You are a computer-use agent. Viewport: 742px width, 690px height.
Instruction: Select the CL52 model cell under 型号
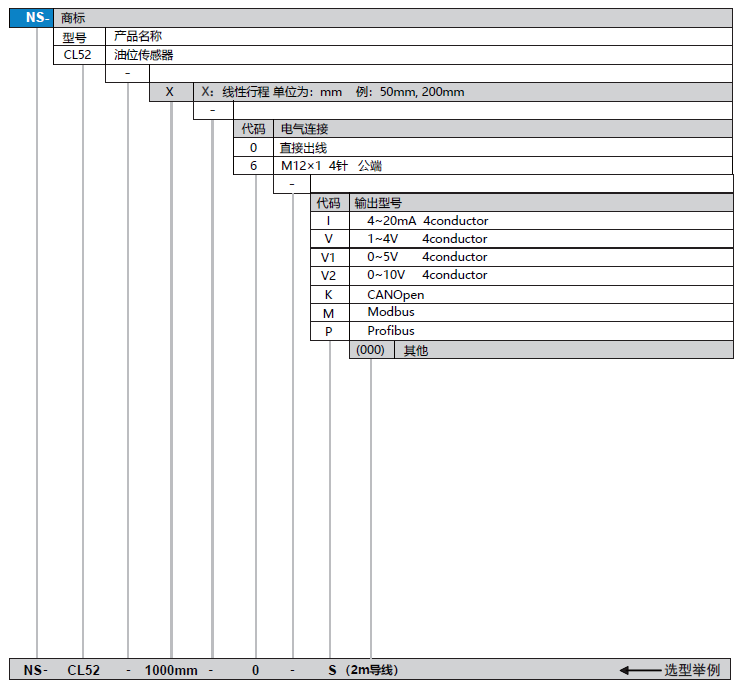(77, 55)
